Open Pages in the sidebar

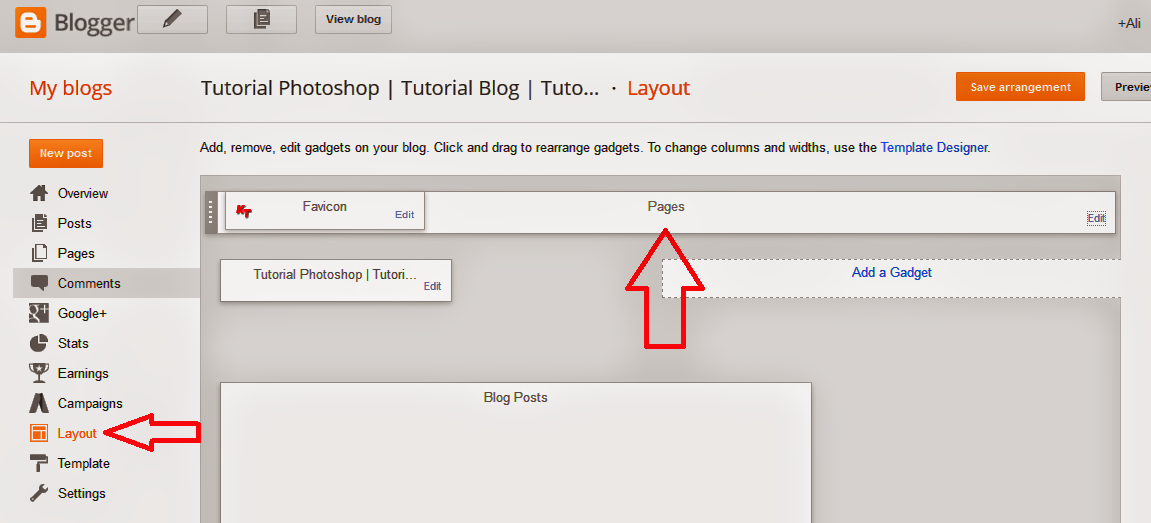click(76, 253)
